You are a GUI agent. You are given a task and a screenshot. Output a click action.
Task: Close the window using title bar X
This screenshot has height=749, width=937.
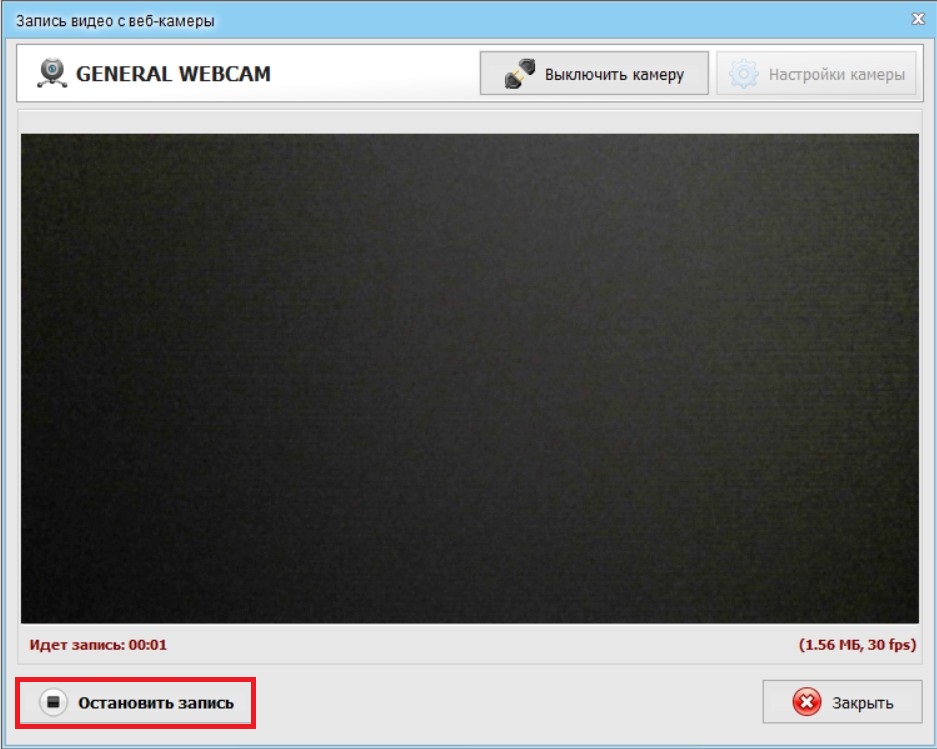tap(918, 19)
